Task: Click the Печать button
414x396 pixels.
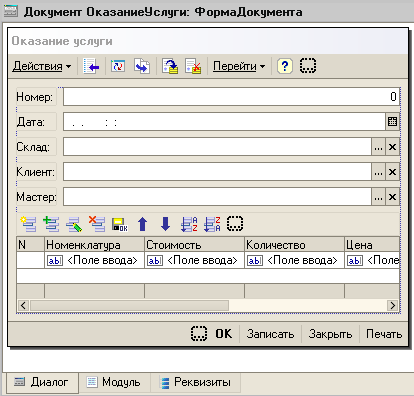Action: [384, 334]
